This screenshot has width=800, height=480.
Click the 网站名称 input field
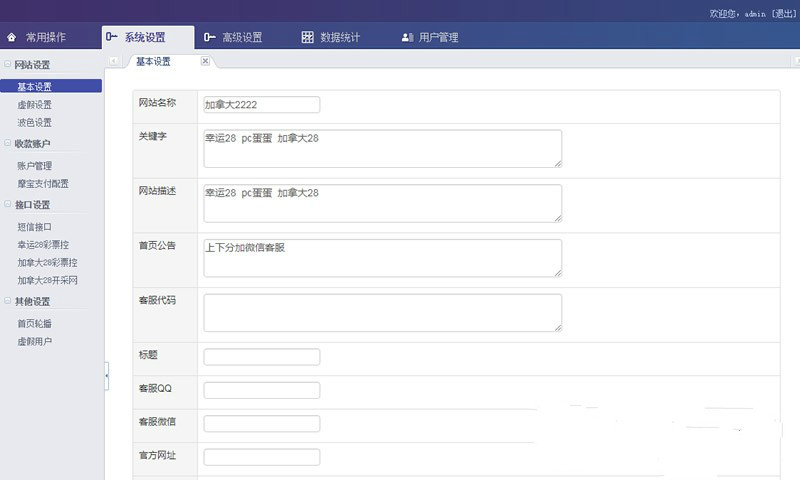click(x=262, y=105)
